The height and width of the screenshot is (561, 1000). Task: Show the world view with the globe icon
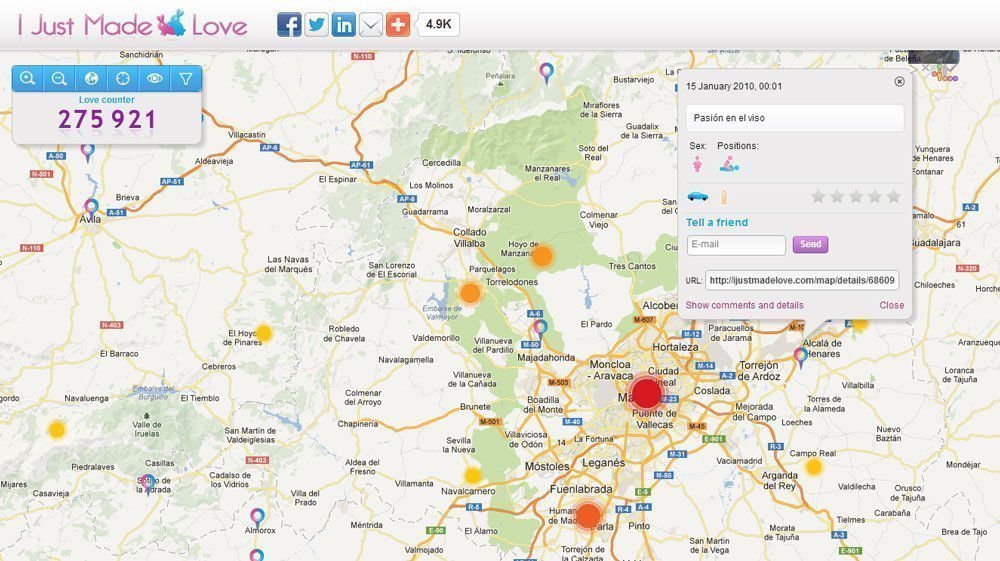click(x=91, y=78)
